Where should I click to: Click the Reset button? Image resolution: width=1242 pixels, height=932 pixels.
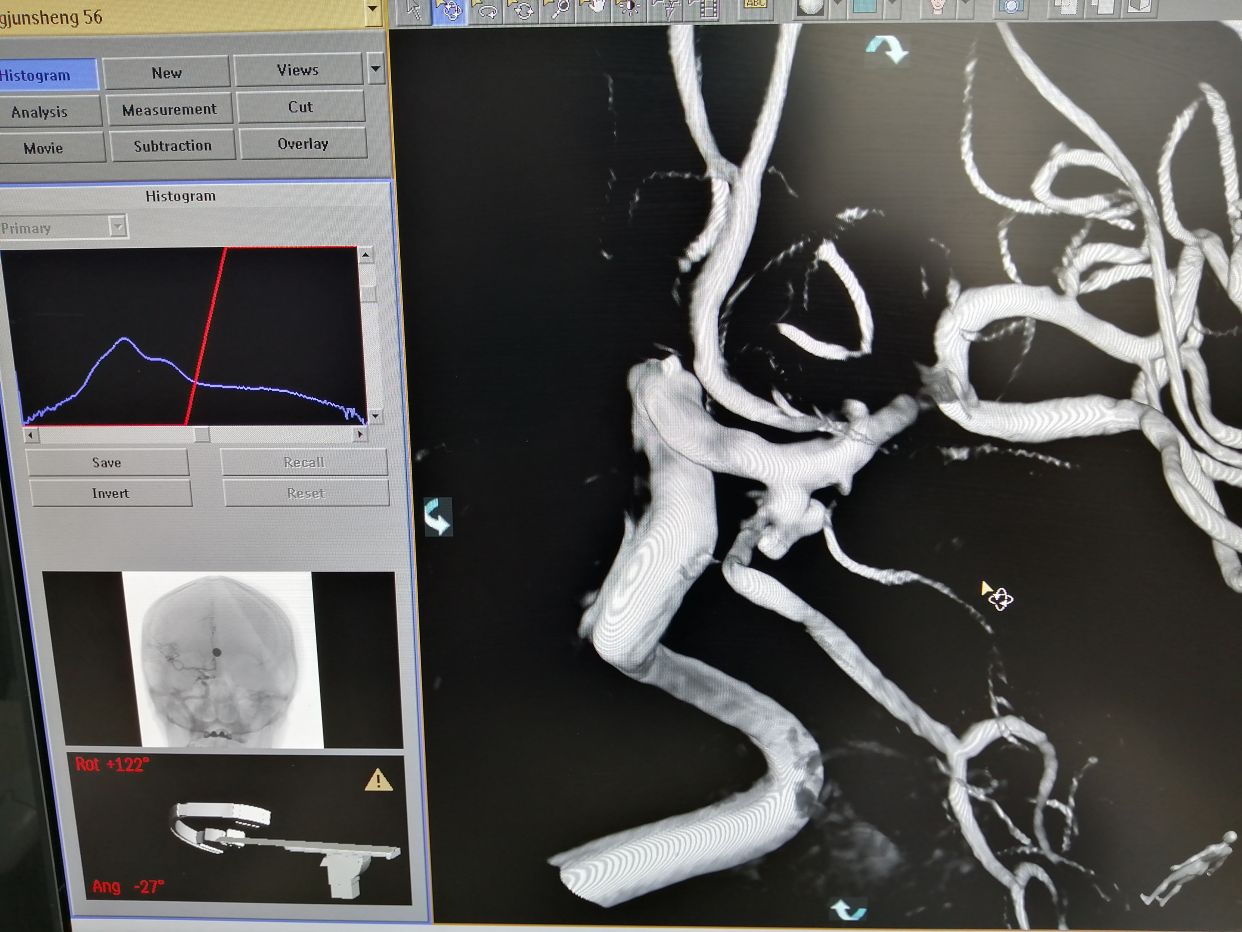[x=306, y=493]
